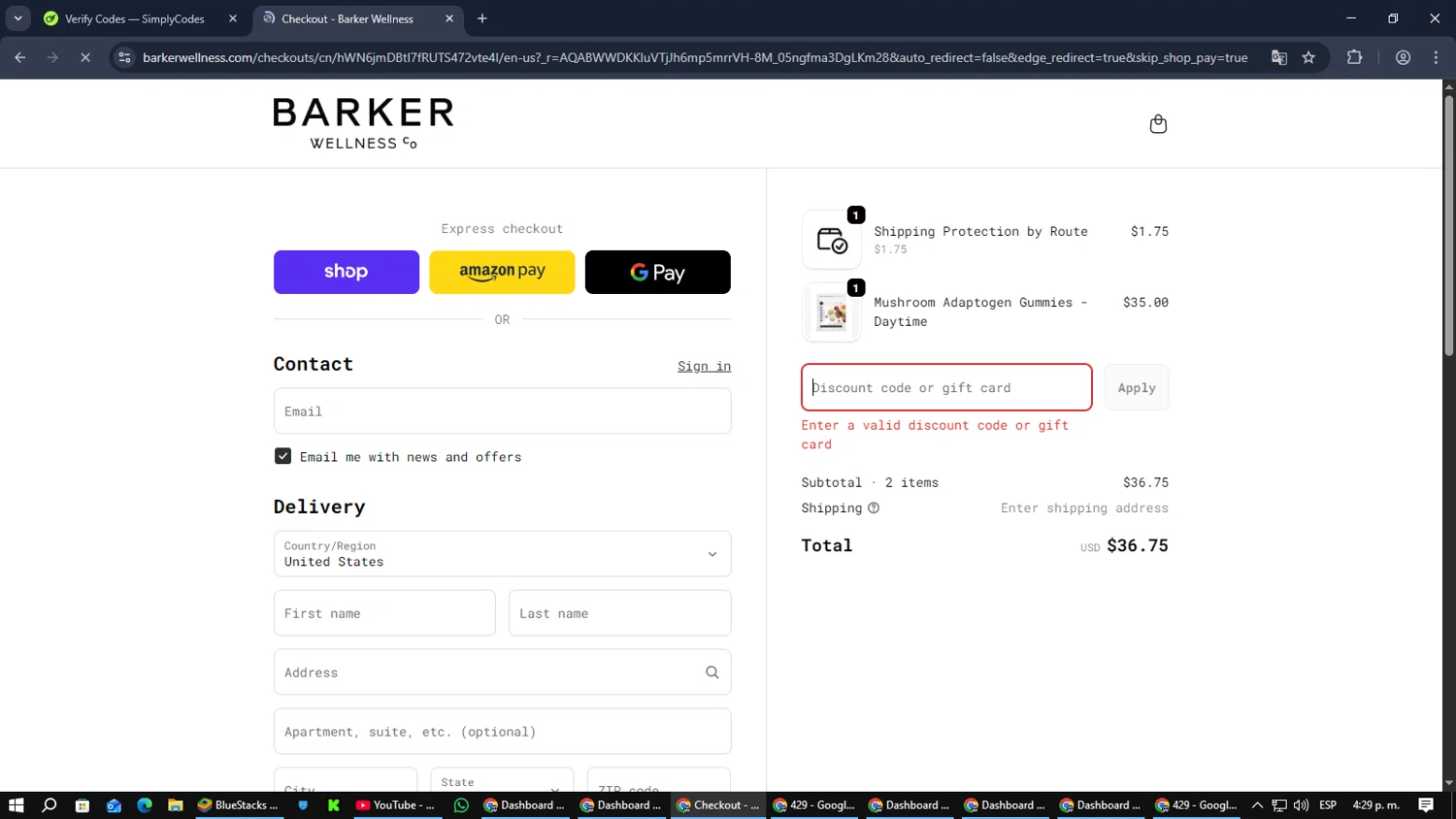Focus the First name field

pyautogui.click(x=384, y=613)
